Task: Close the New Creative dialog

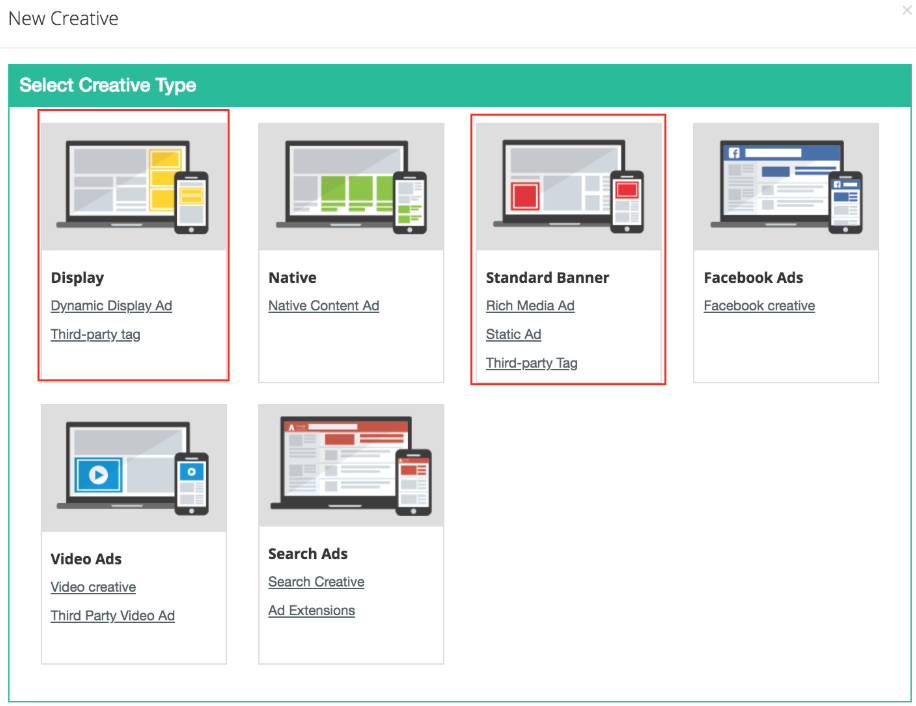Action: (906, 10)
